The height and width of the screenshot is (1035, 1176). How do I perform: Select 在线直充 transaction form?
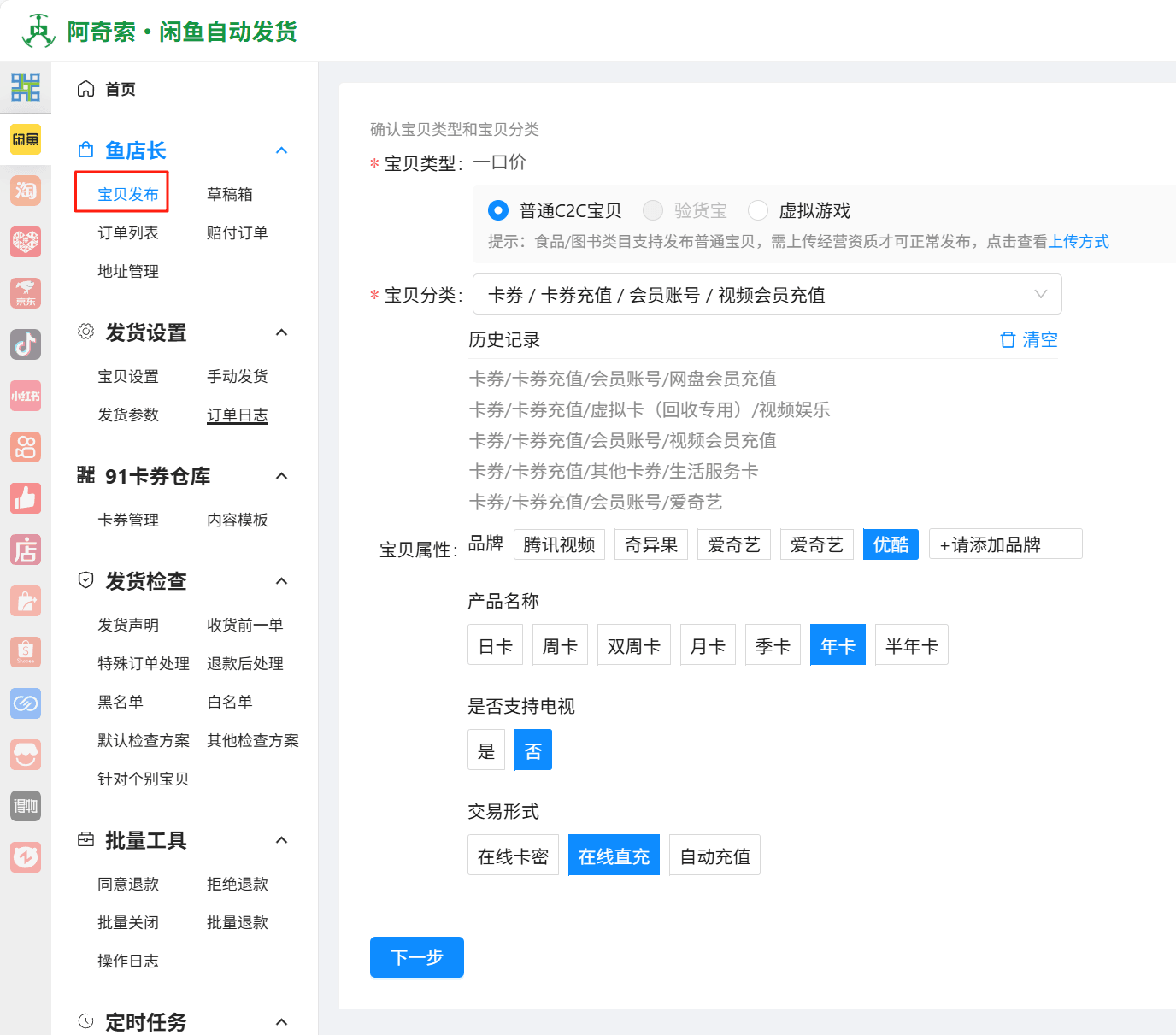click(x=614, y=855)
